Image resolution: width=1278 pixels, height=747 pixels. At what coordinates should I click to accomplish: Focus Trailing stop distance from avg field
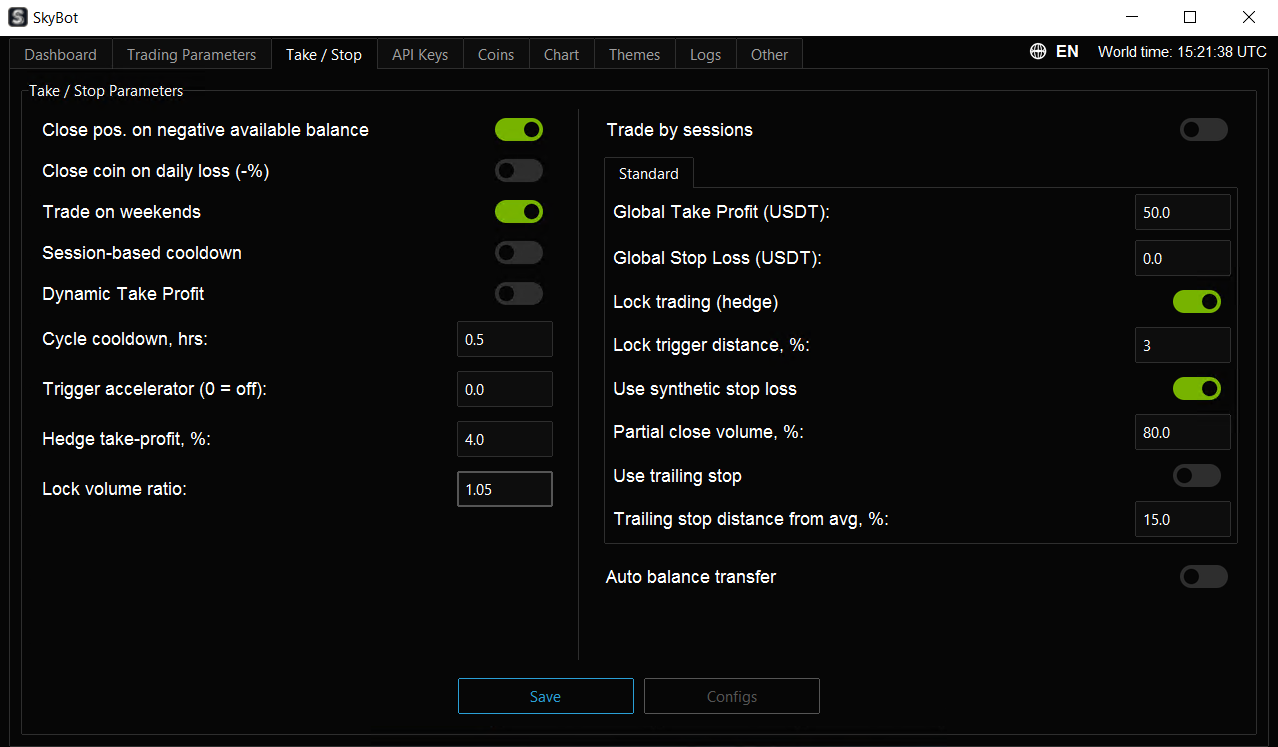[1183, 519]
